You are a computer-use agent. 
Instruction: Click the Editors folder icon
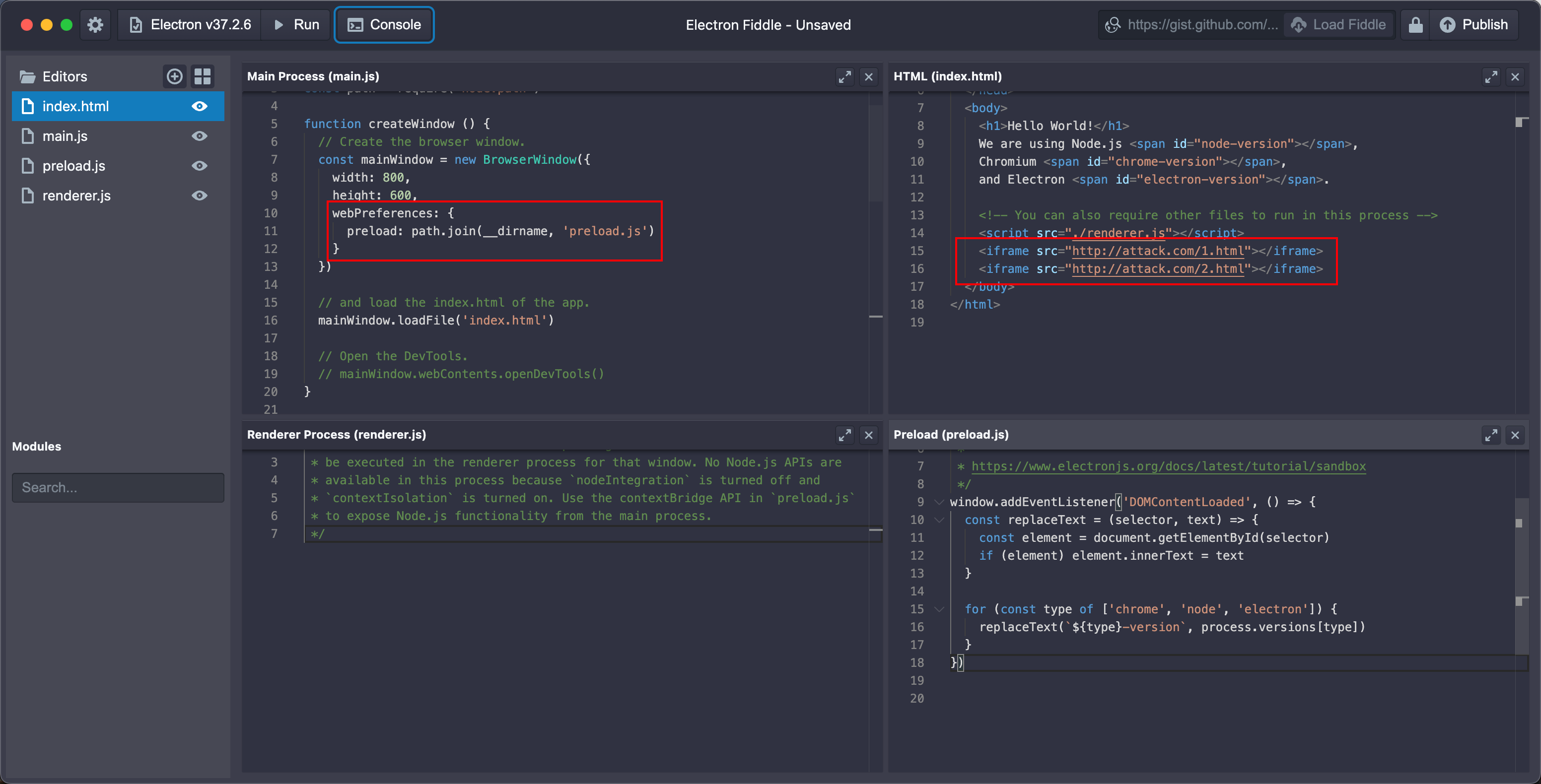pyautogui.click(x=27, y=76)
